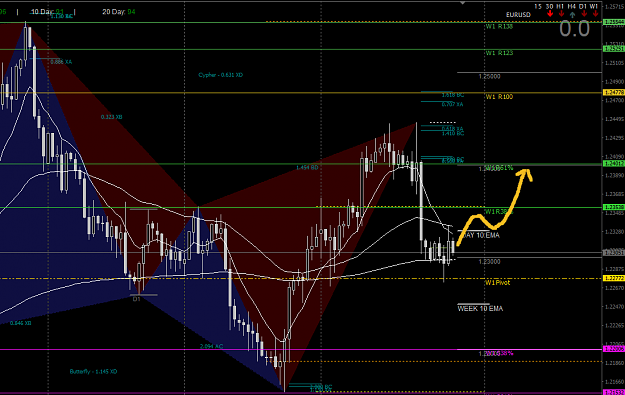Select the 15 timeframe label
Image resolution: width=625 pixels, height=395 pixels.
point(538,6)
